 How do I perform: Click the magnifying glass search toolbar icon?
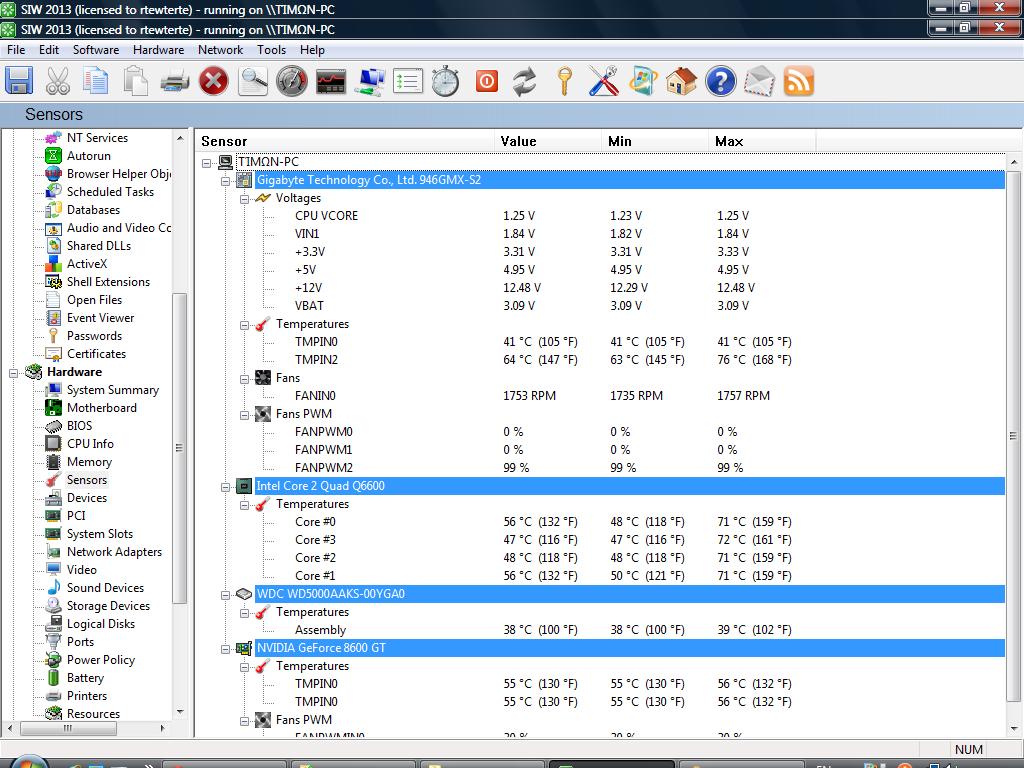pyautogui.click(x=253, y=82)
